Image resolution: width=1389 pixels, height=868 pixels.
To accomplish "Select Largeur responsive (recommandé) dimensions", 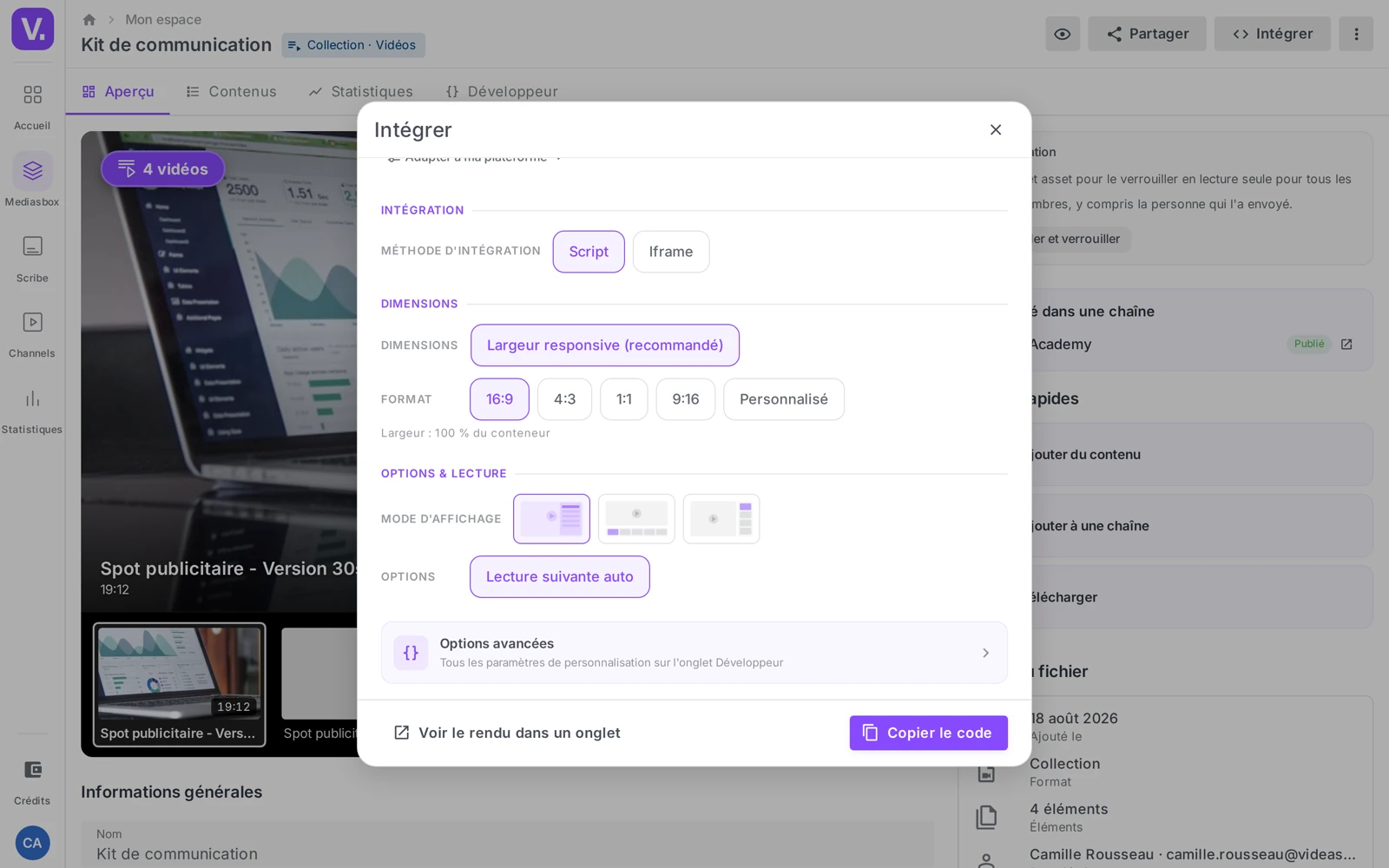I will 605,345.
